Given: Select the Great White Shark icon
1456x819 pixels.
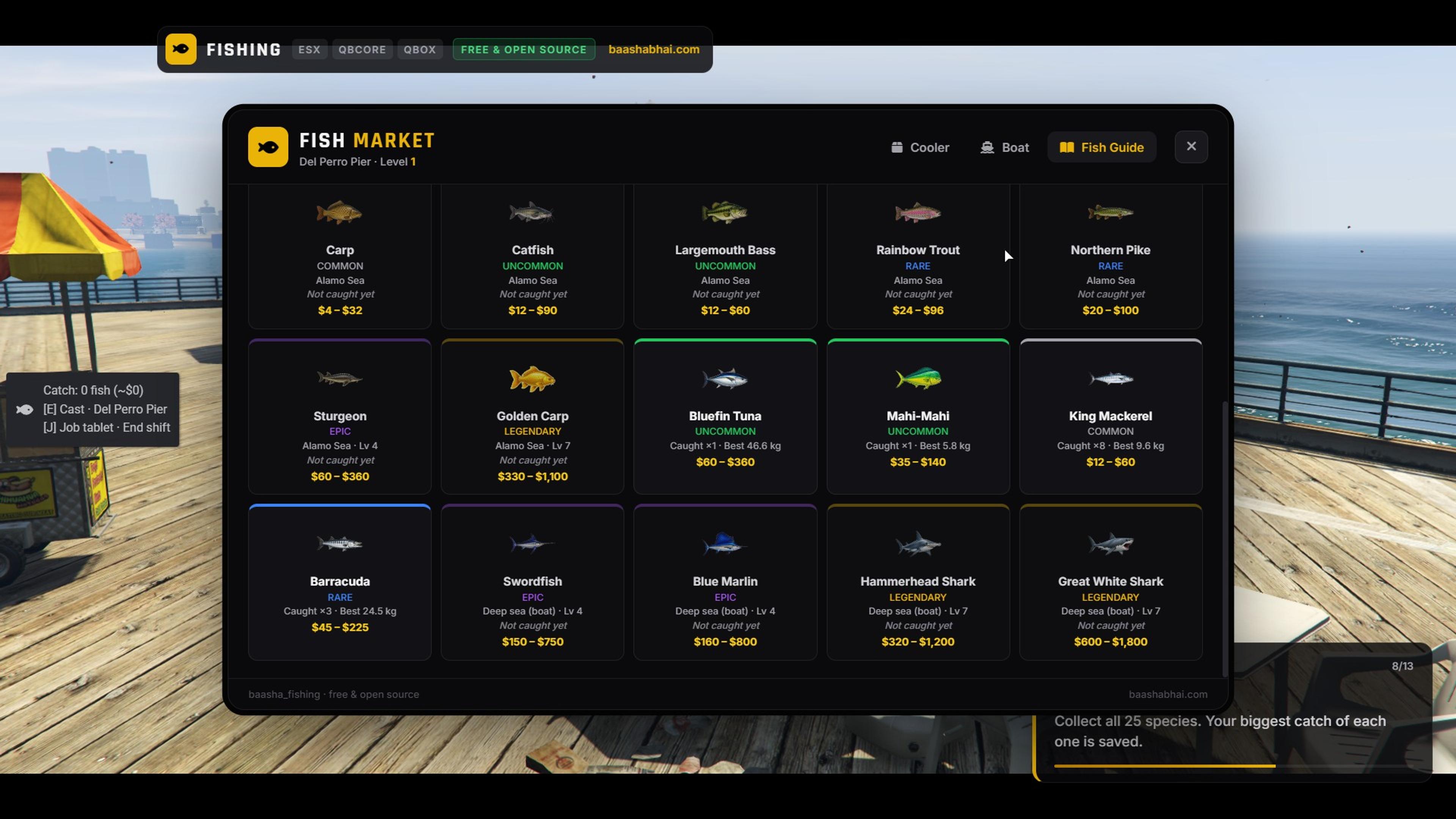Looking at the screenshot, I should [x=1111, y=544].
